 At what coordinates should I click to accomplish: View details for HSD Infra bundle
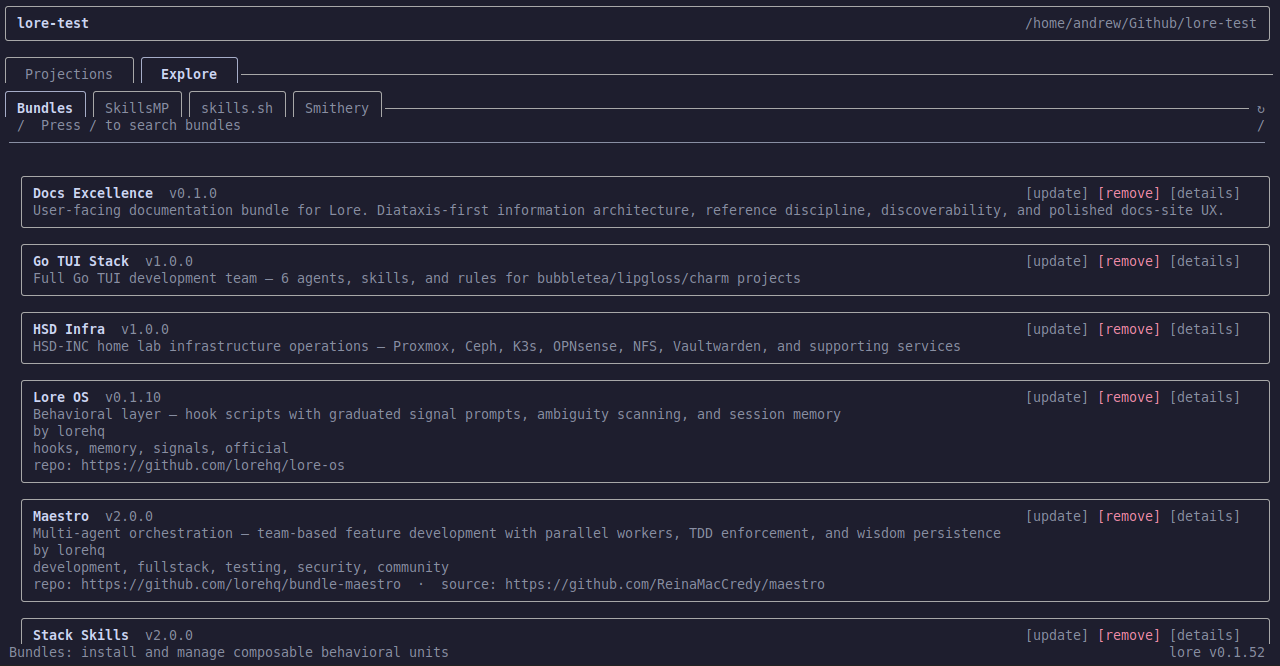(x=1205, y=329)
